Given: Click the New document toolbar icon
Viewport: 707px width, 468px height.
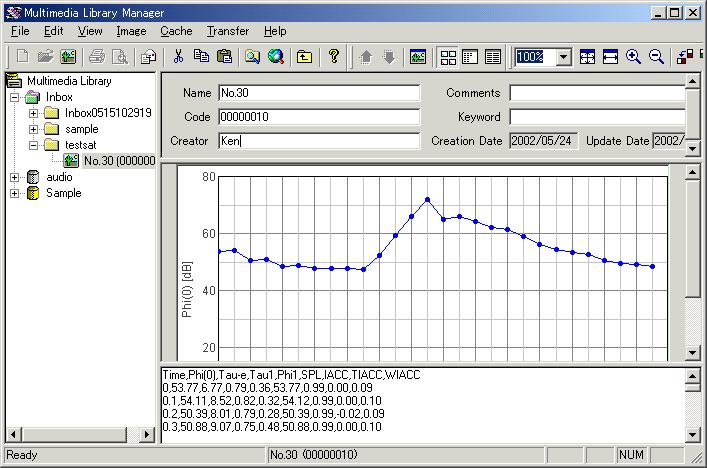Looking at the screenshot, I should pyautogui.click(x=22, y=57).
